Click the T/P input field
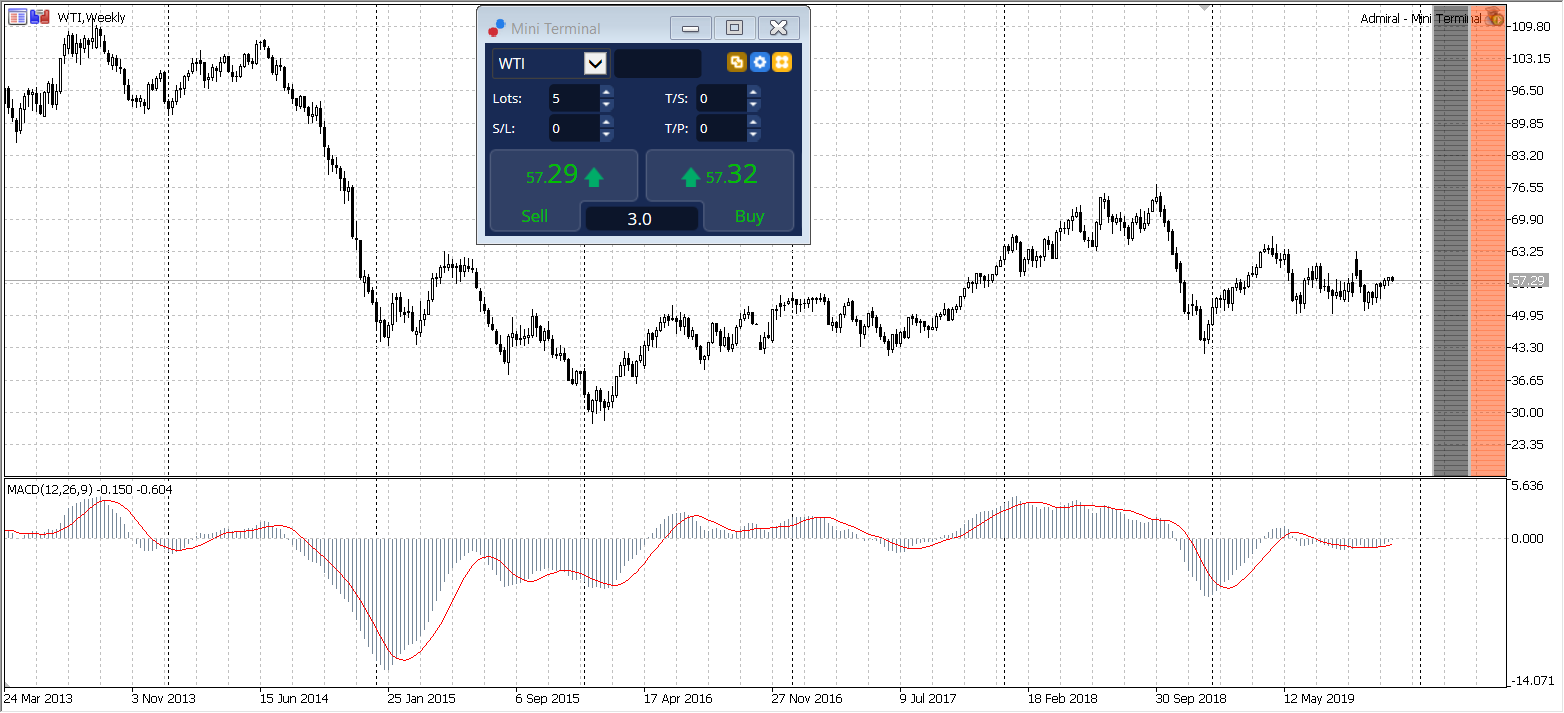Viewport: 1564px width, 713px height. (x=722, y=129)
